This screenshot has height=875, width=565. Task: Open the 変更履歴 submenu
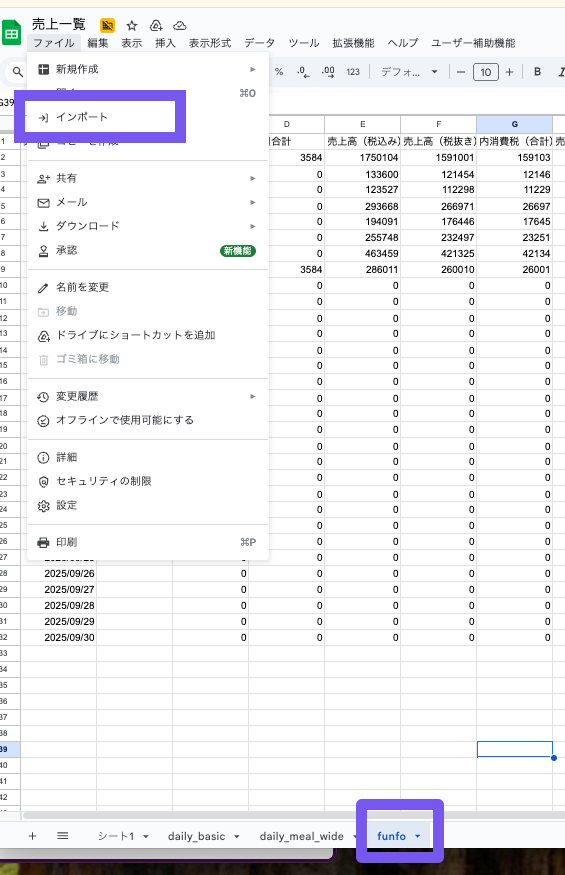click(x=147, y=397)
